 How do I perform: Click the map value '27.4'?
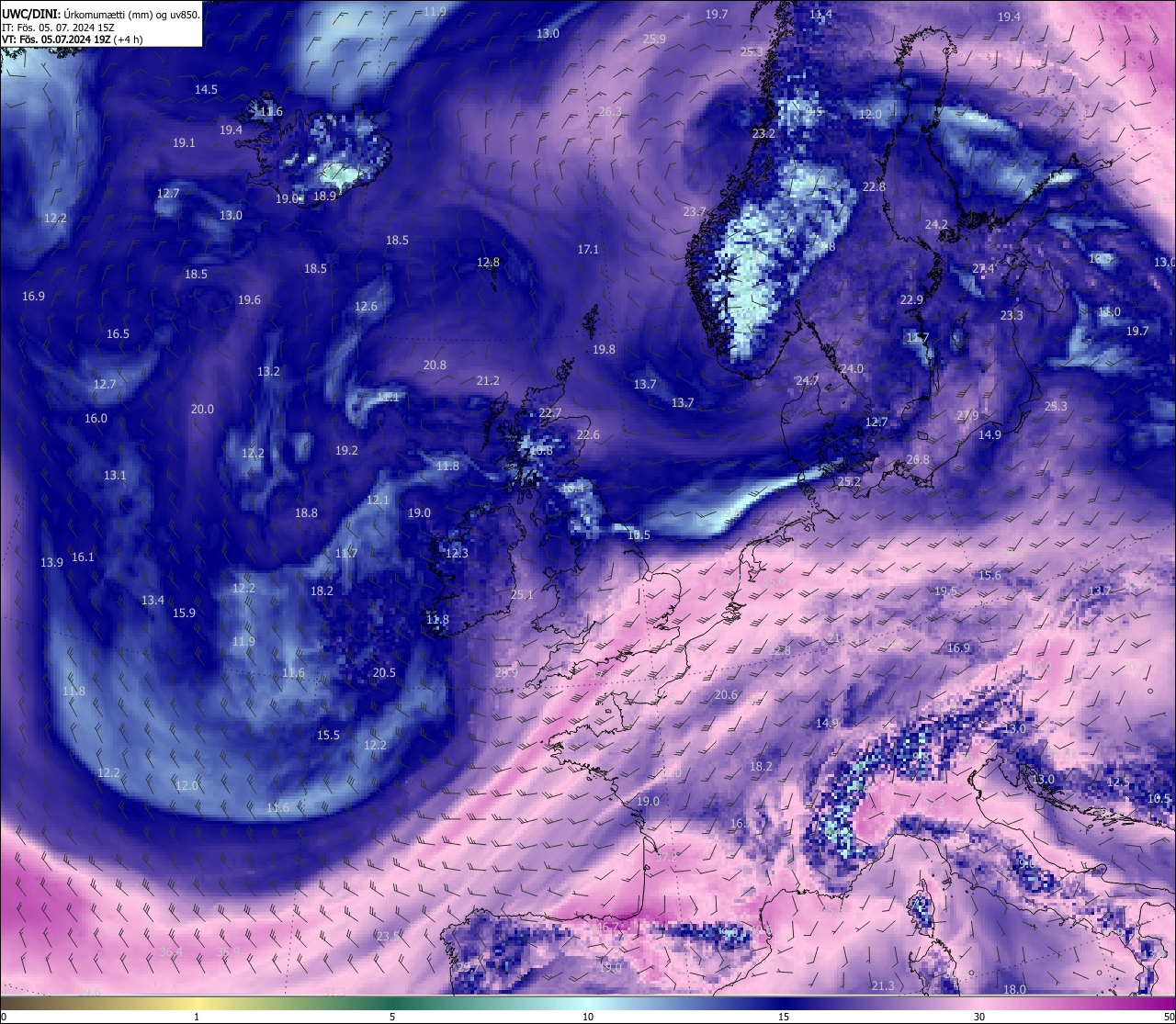coord(983,269)
